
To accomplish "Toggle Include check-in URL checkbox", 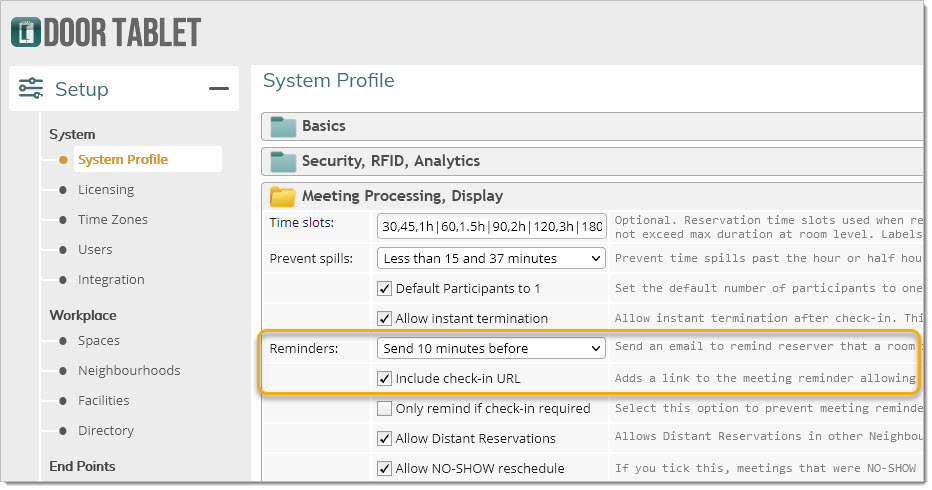I will click(385, 379).
